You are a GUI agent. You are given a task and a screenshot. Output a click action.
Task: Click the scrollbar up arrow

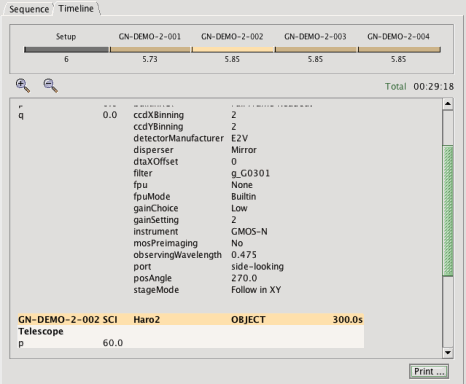pos(448,104)
